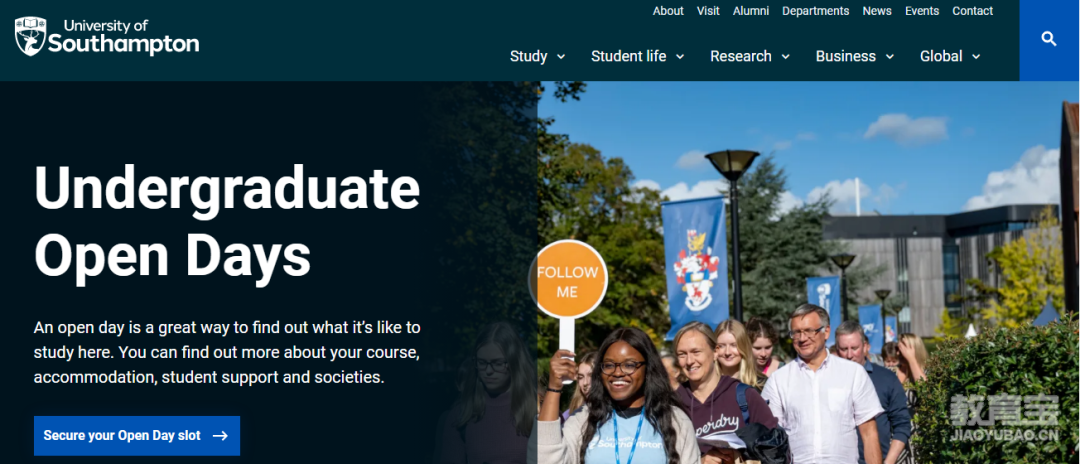Click Secure your Open Day slot button
1080x464 pixels.
coord(137,436)
